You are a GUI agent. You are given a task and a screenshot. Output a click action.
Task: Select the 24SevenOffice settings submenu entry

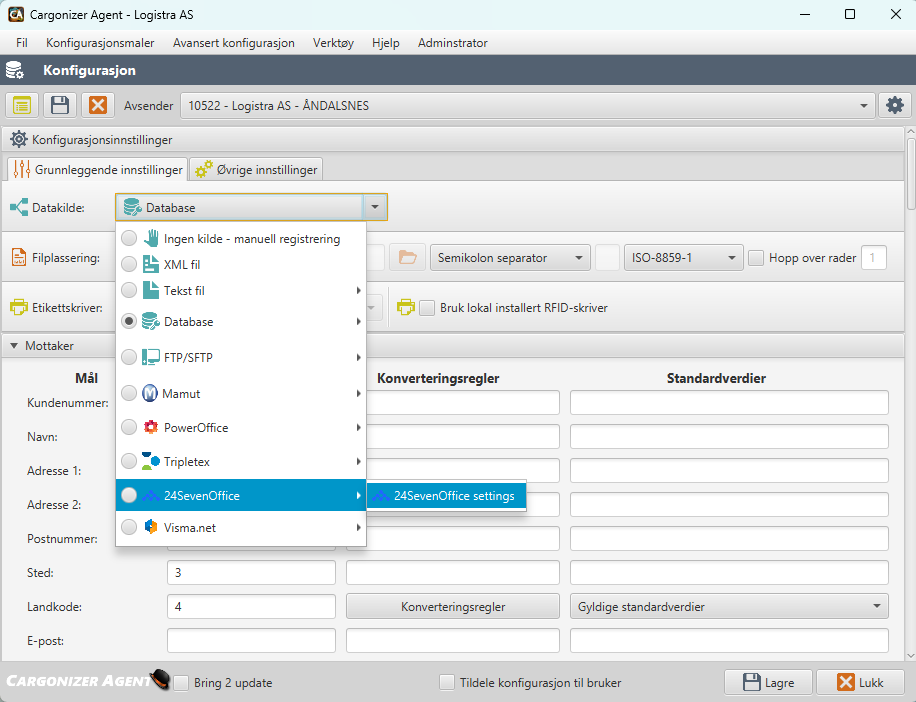click(x=446, y=494)
